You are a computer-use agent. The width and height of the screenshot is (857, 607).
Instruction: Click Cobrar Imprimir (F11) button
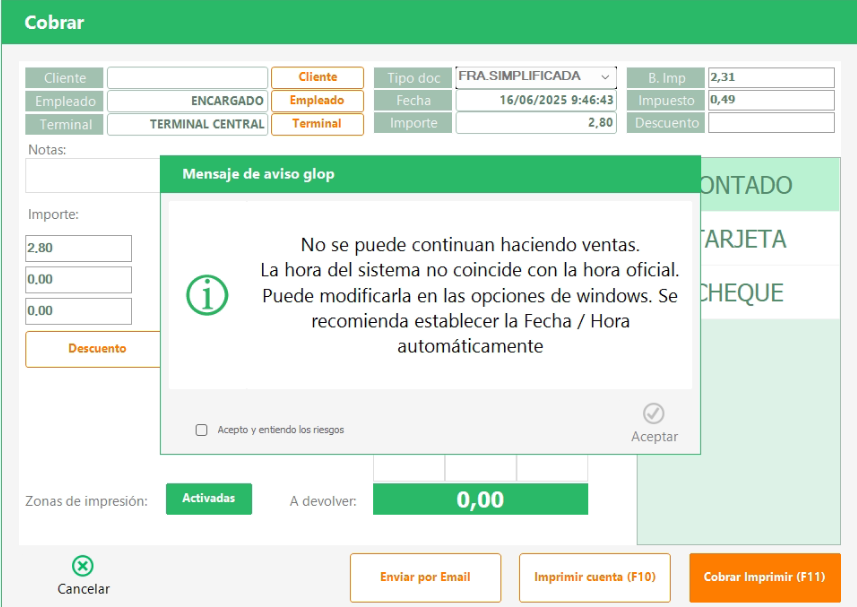[764, 577]
